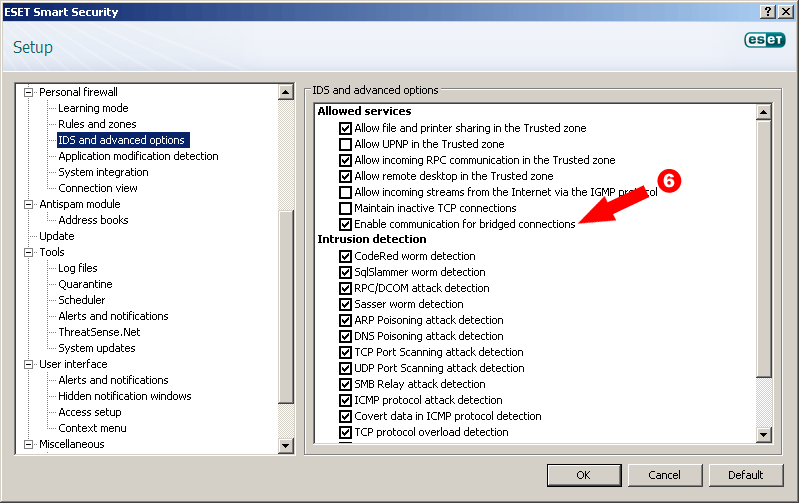Open Context menu settings
This screenshot has height=503, width=799.
92,428
